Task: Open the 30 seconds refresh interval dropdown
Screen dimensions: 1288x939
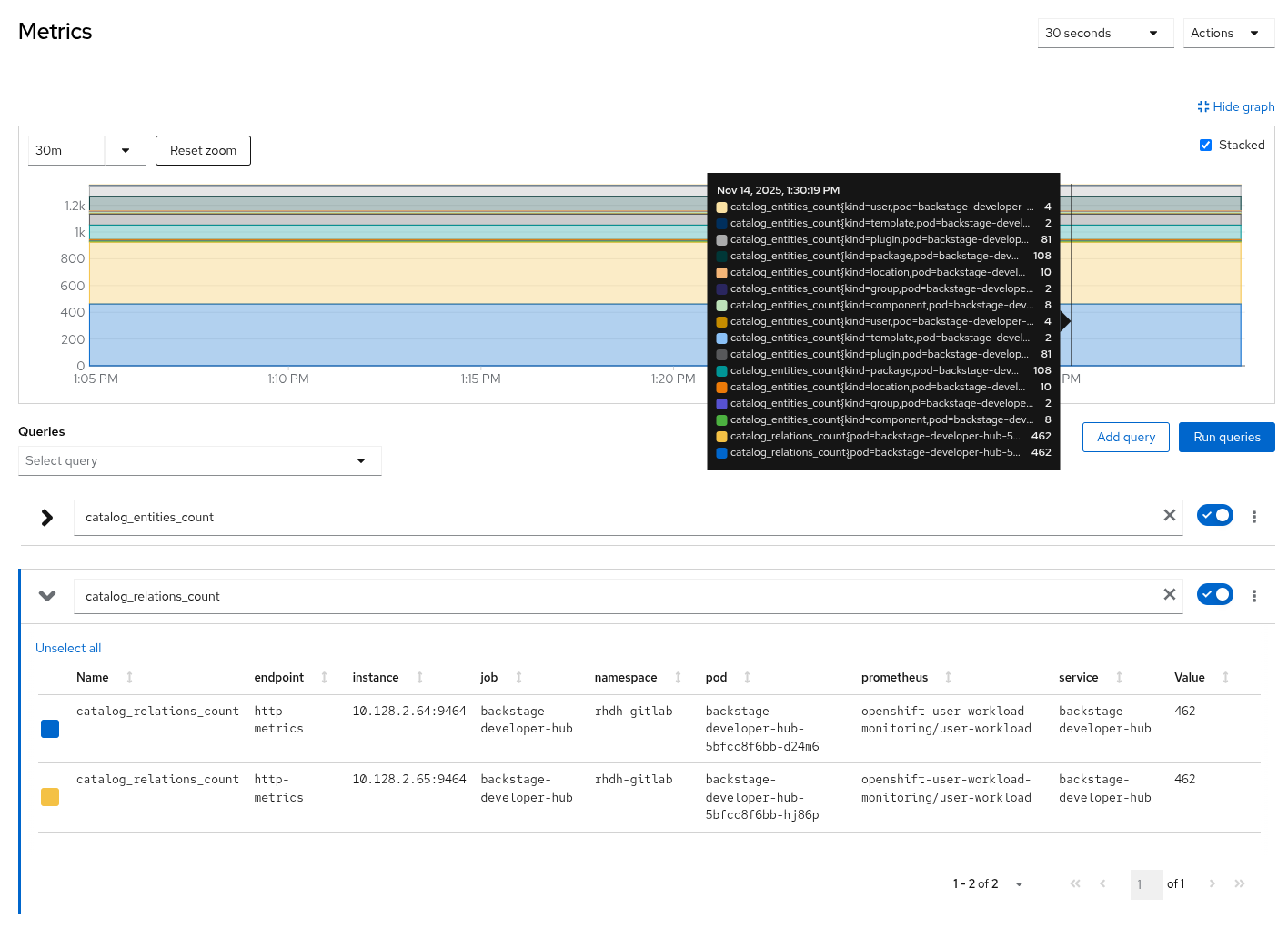Action: pos(1105,33)
